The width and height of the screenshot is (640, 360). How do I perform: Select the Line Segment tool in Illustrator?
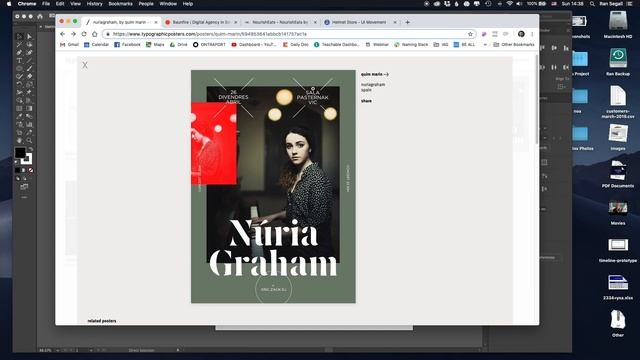tap(29, 60)
